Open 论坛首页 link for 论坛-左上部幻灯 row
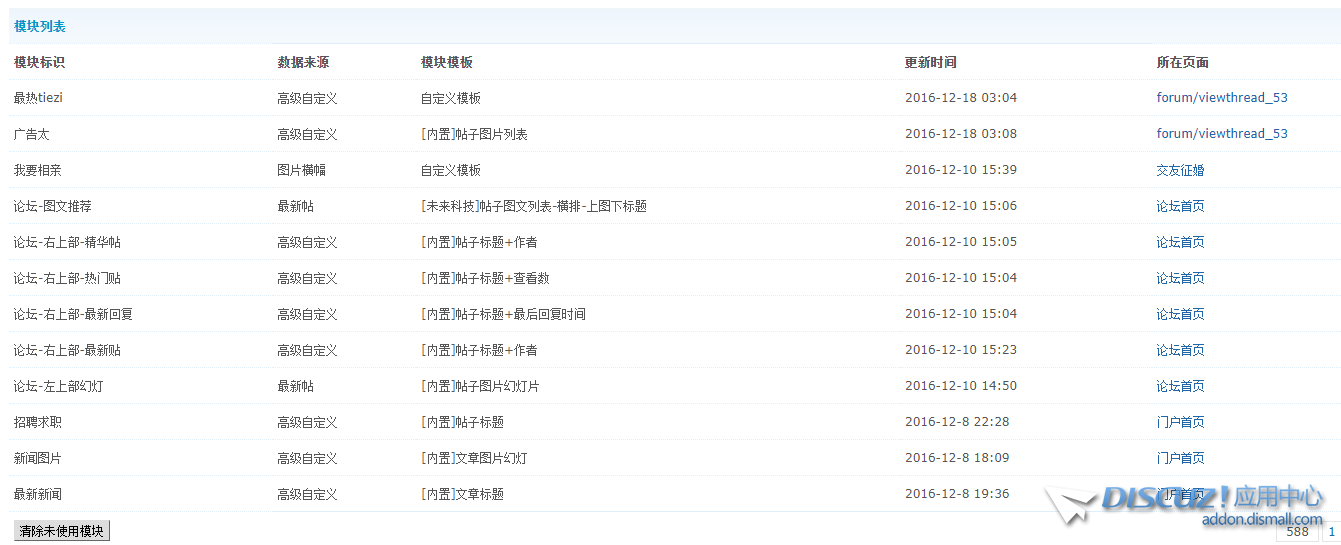This screenshot has width=1341, height=545. pyautogui.click(x=1180, y=386)
